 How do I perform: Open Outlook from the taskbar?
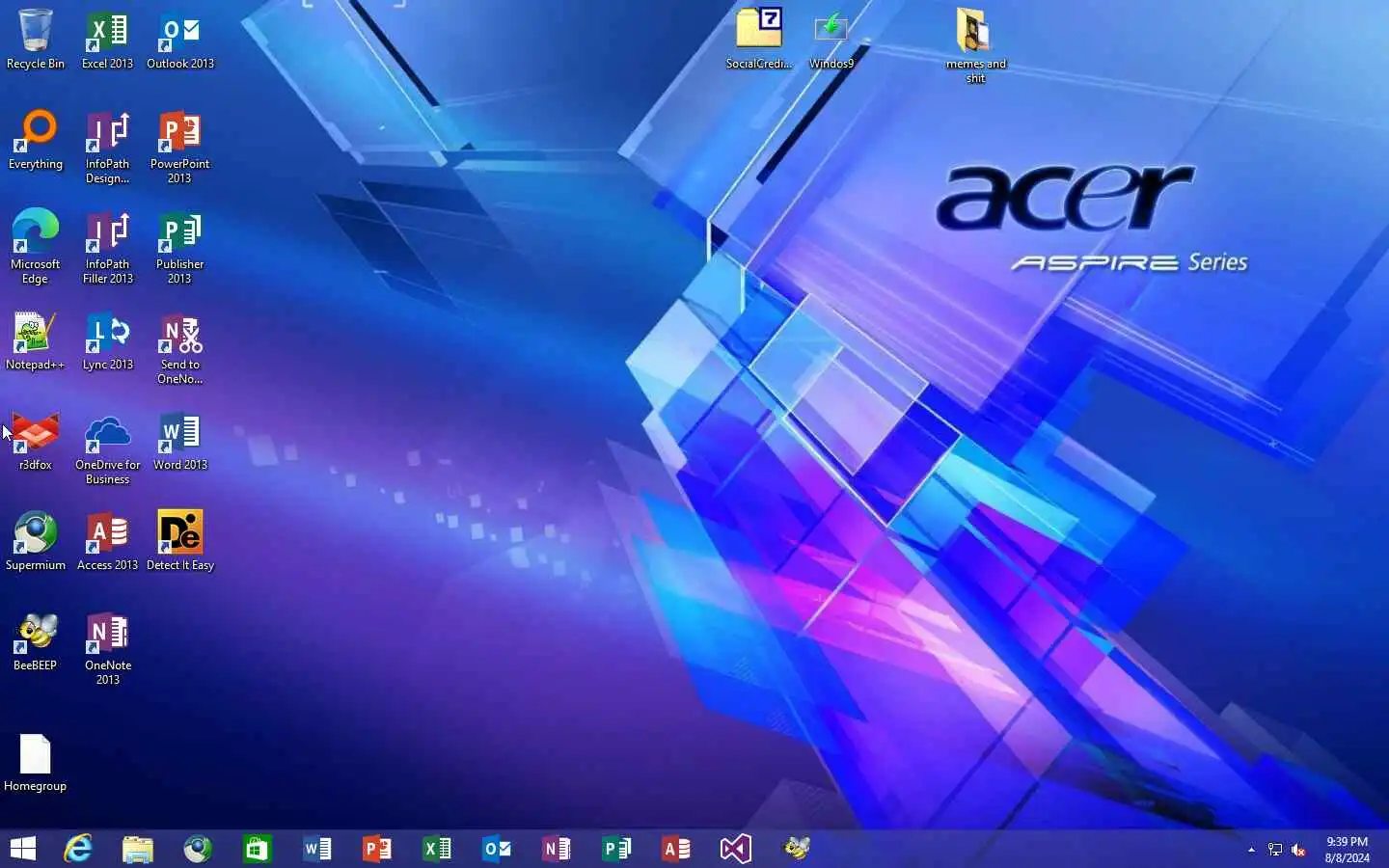tap(497, 849)
